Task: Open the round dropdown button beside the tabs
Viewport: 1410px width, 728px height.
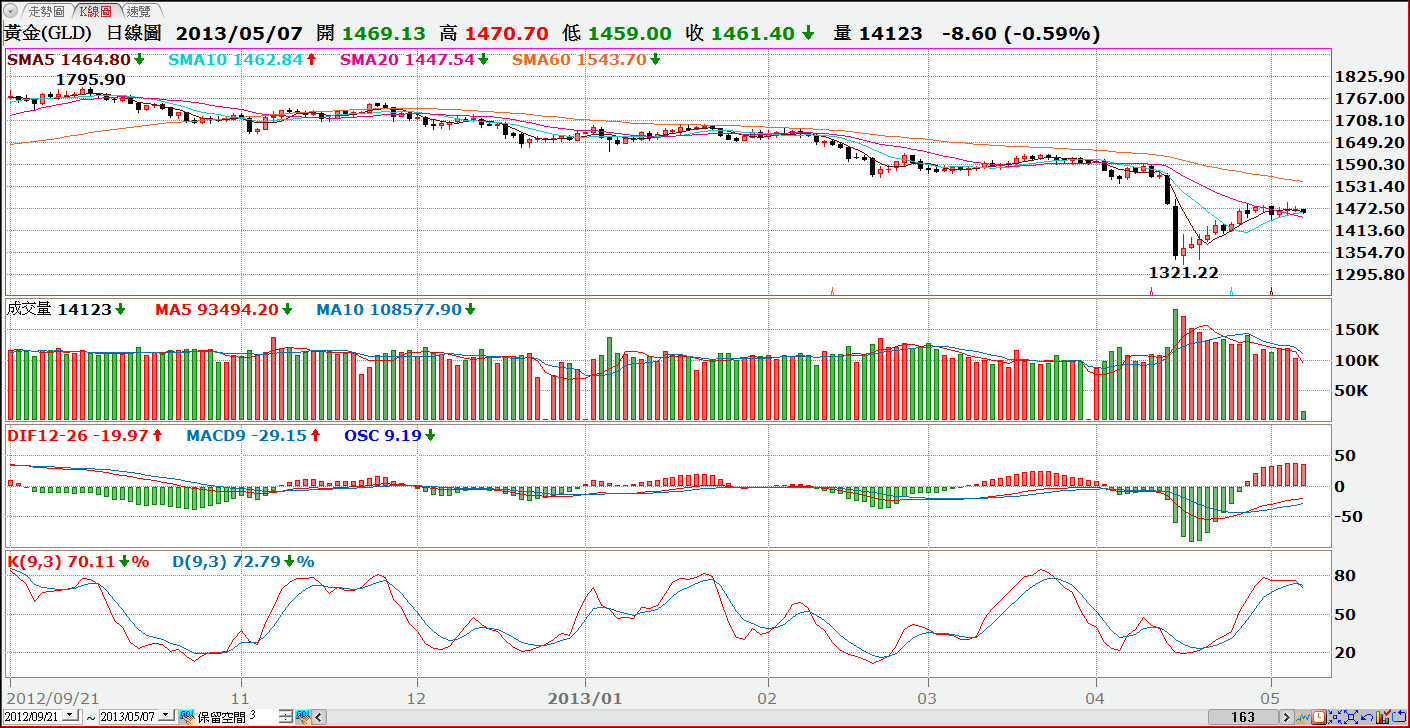Action: (10, 11)
